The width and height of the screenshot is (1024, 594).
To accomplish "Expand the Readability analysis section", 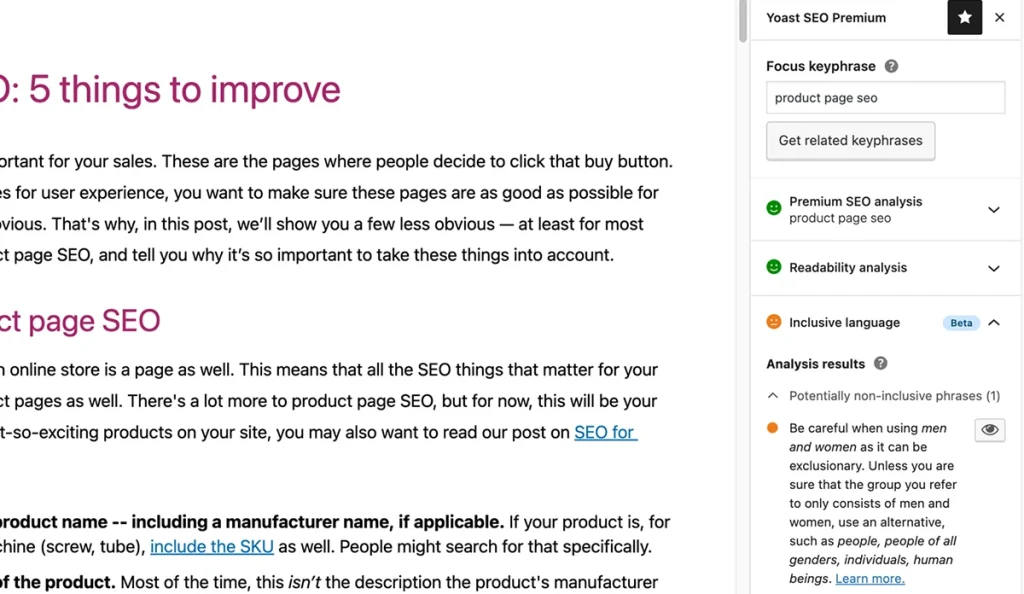I will pyautogui.click(x=993, y=267).
